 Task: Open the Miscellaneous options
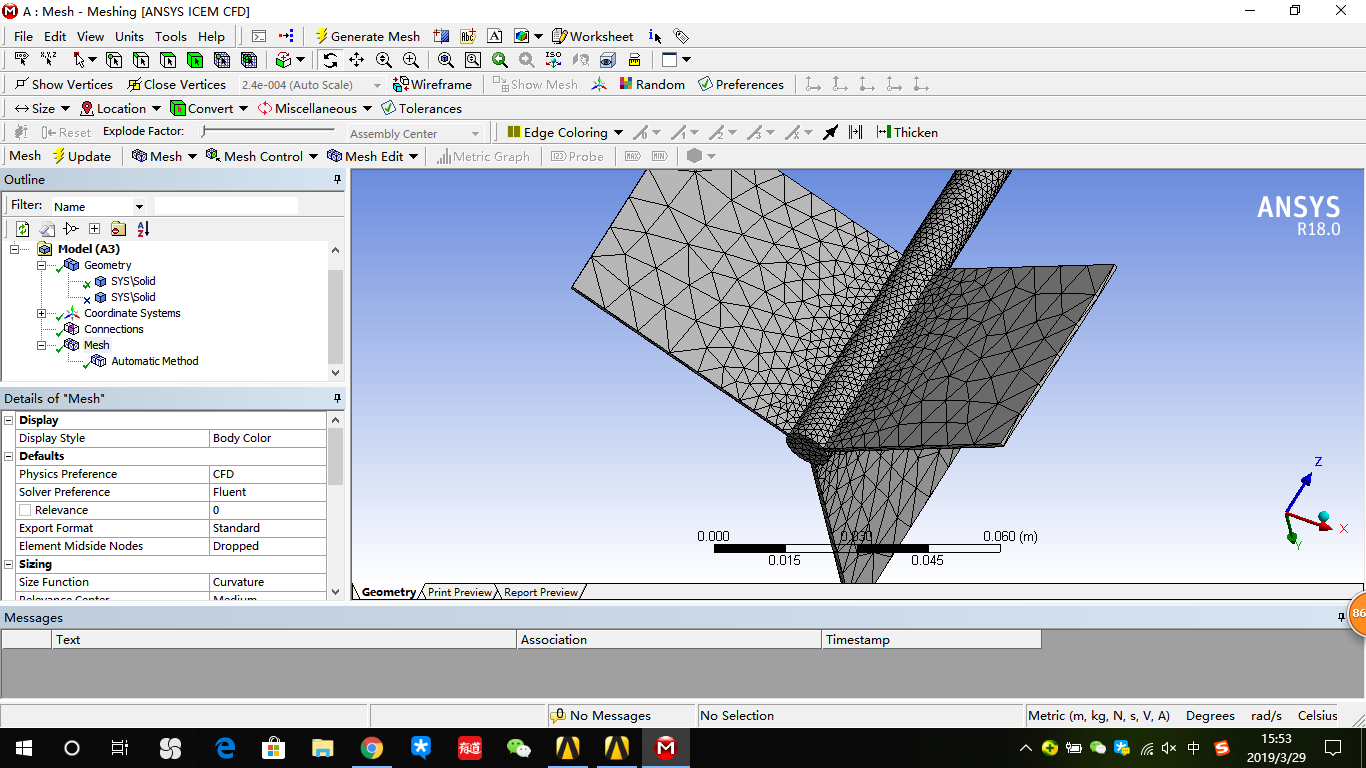pyautogui.click(x=314, y=108)
